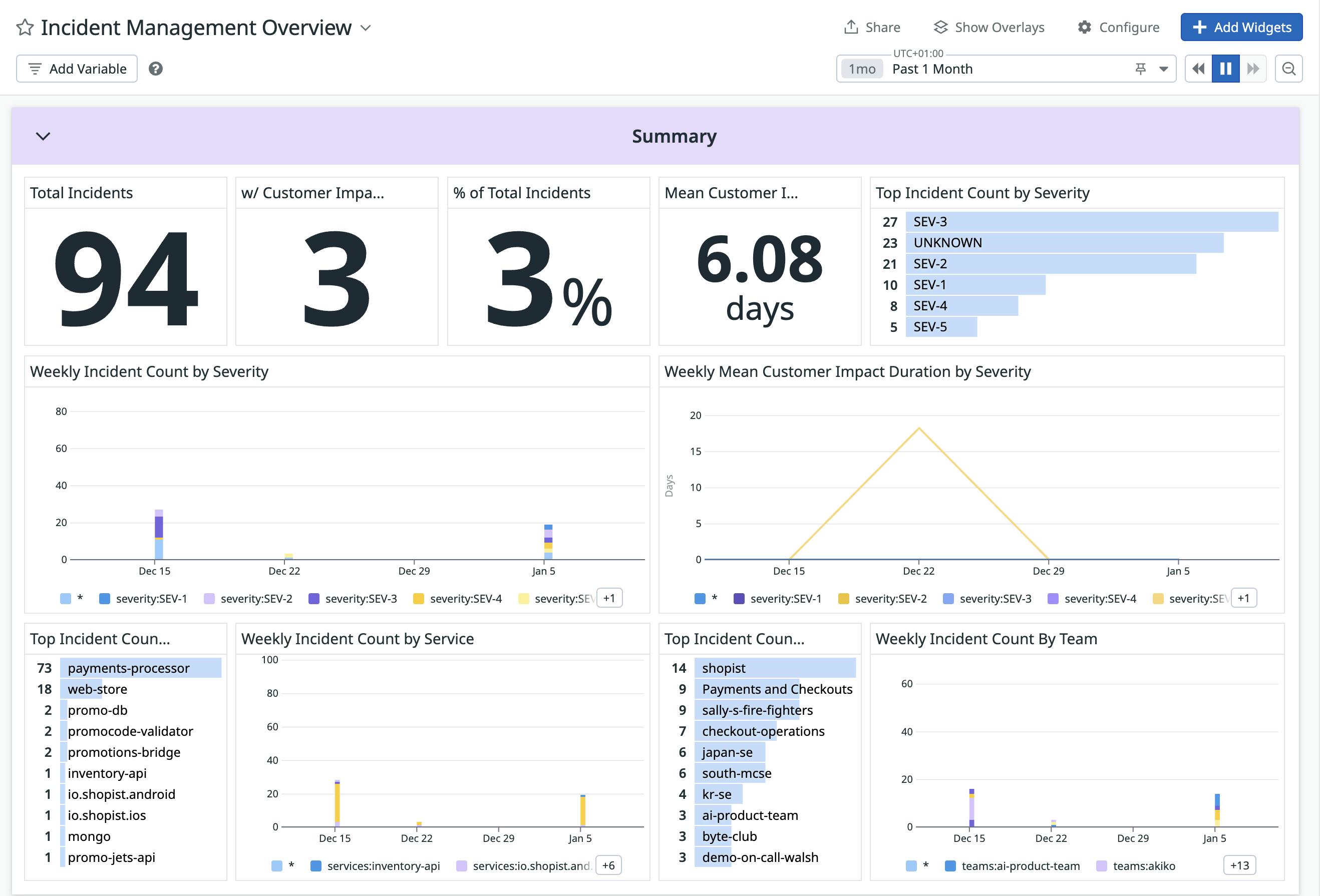Collapse the Summary section
Screen dimensions: 1320x896
(42, 136)
